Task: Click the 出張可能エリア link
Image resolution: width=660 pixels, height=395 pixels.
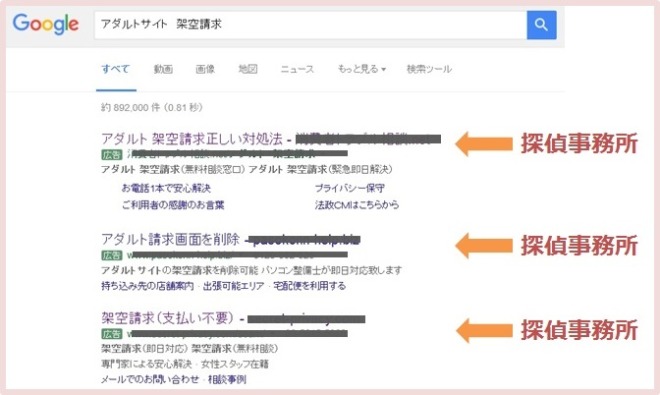Action: [x=234, y=286]
